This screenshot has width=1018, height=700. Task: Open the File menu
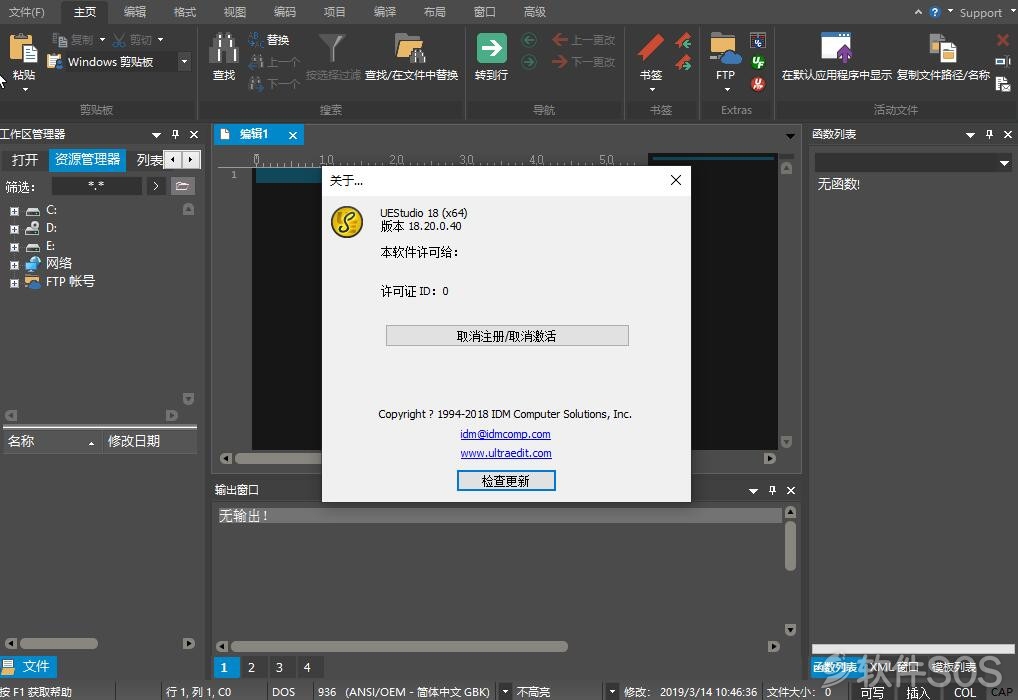(x=27, y=12)
